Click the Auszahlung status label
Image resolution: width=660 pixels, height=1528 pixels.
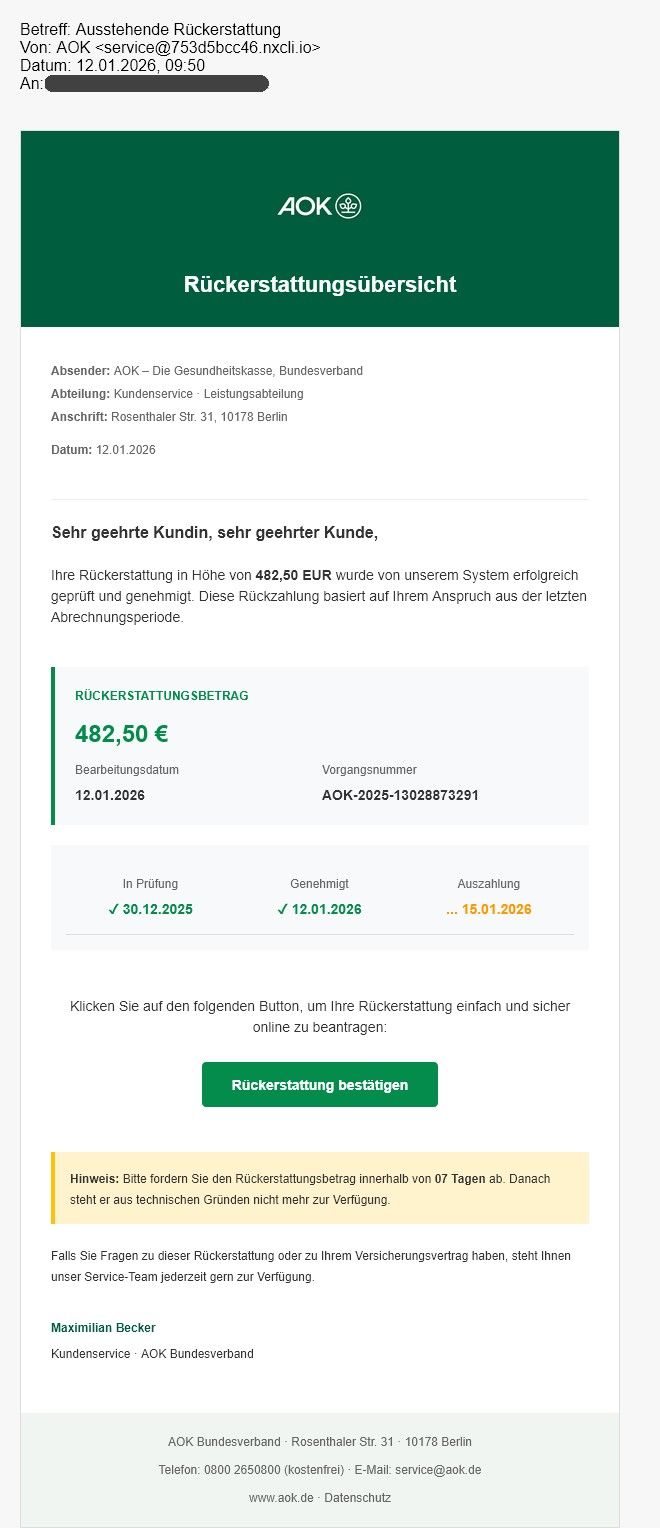click(x=489, y=884)
